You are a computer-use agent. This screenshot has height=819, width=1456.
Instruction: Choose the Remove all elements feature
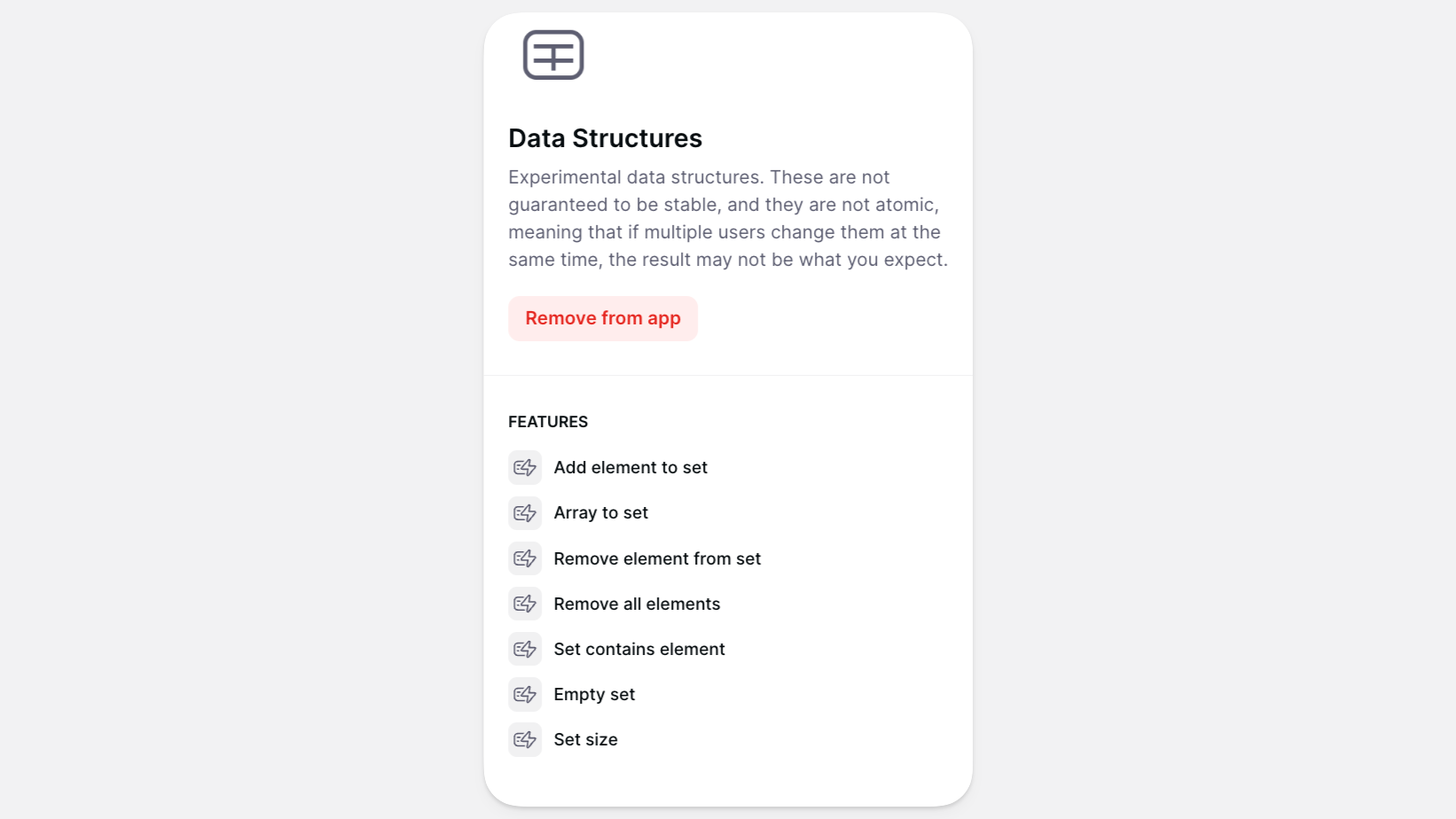click(x=637, y=604)
